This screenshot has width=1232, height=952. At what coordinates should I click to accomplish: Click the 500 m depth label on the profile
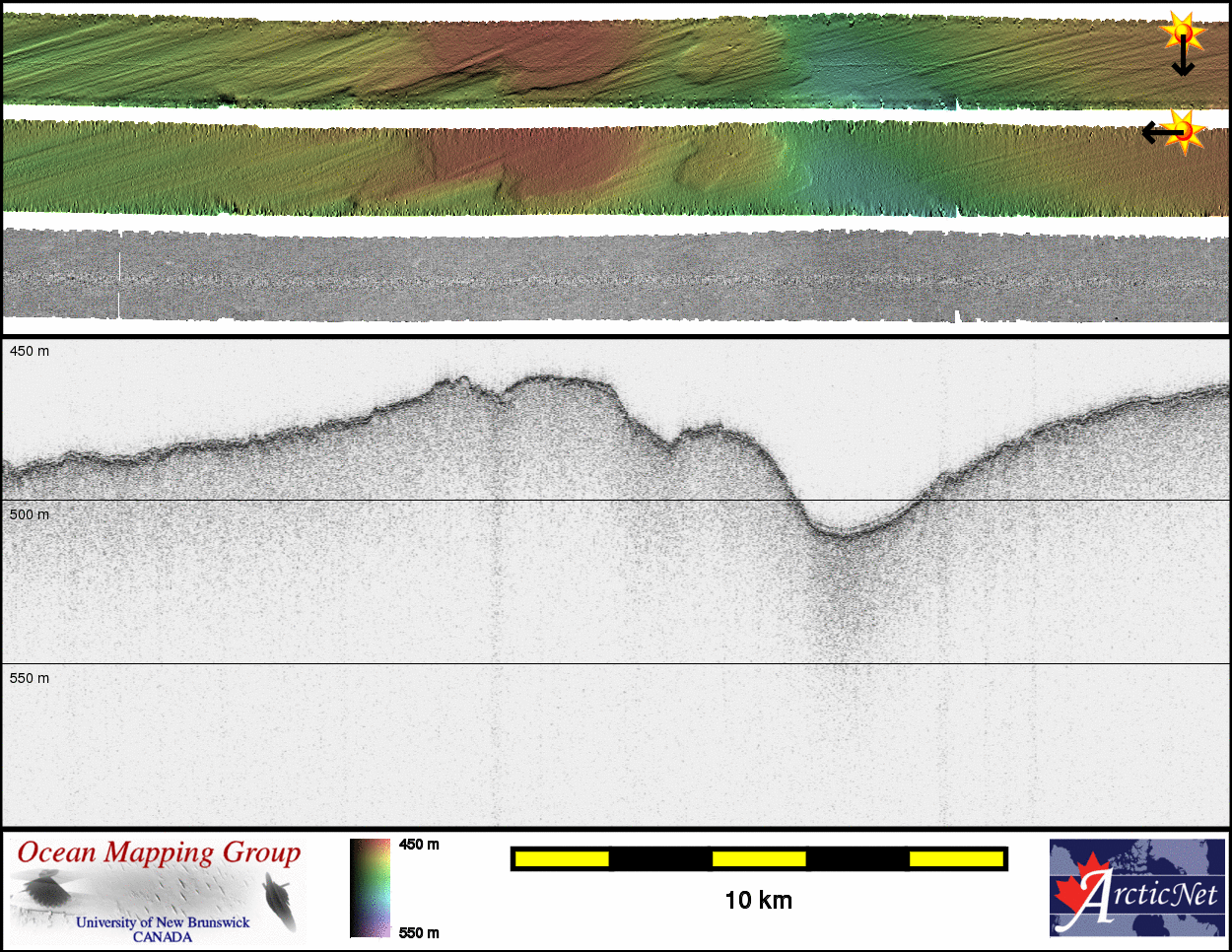click(30, 514)
